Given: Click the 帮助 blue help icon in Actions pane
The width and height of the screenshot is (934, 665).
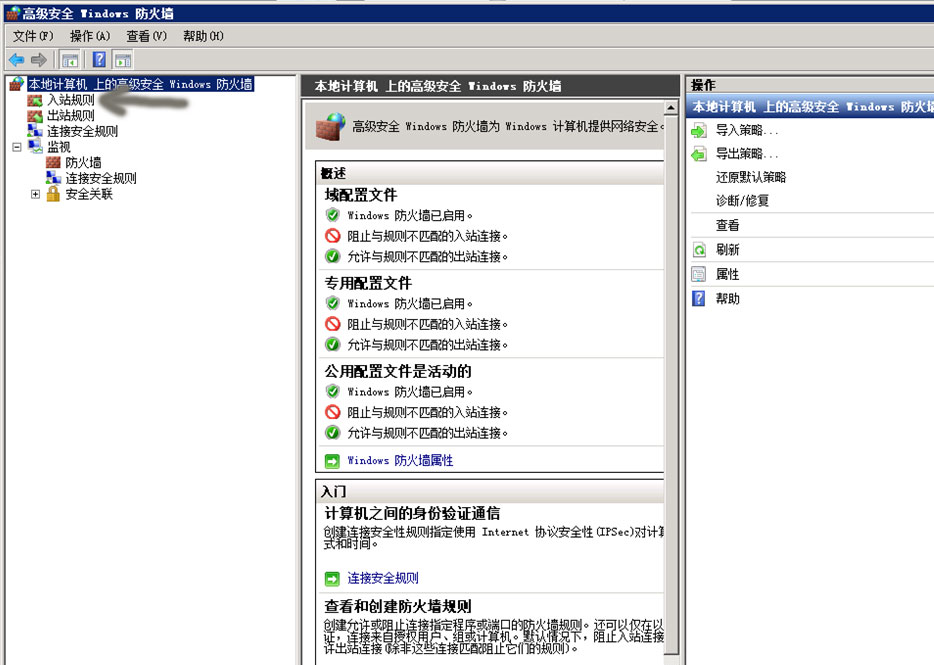Looking at the screenshot, I should (x=698, y=297).
